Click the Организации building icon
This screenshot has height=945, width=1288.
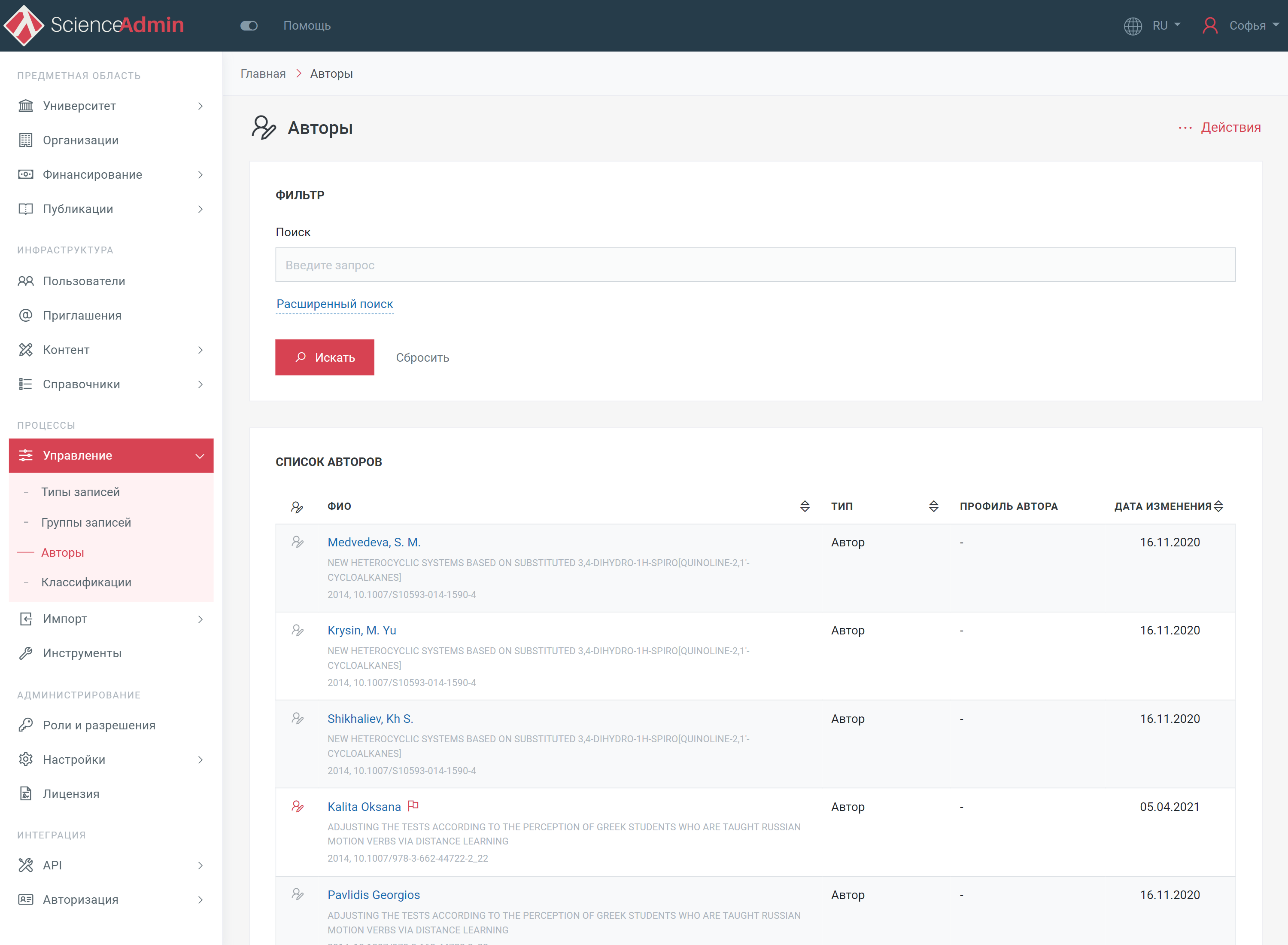pos(26,140)
